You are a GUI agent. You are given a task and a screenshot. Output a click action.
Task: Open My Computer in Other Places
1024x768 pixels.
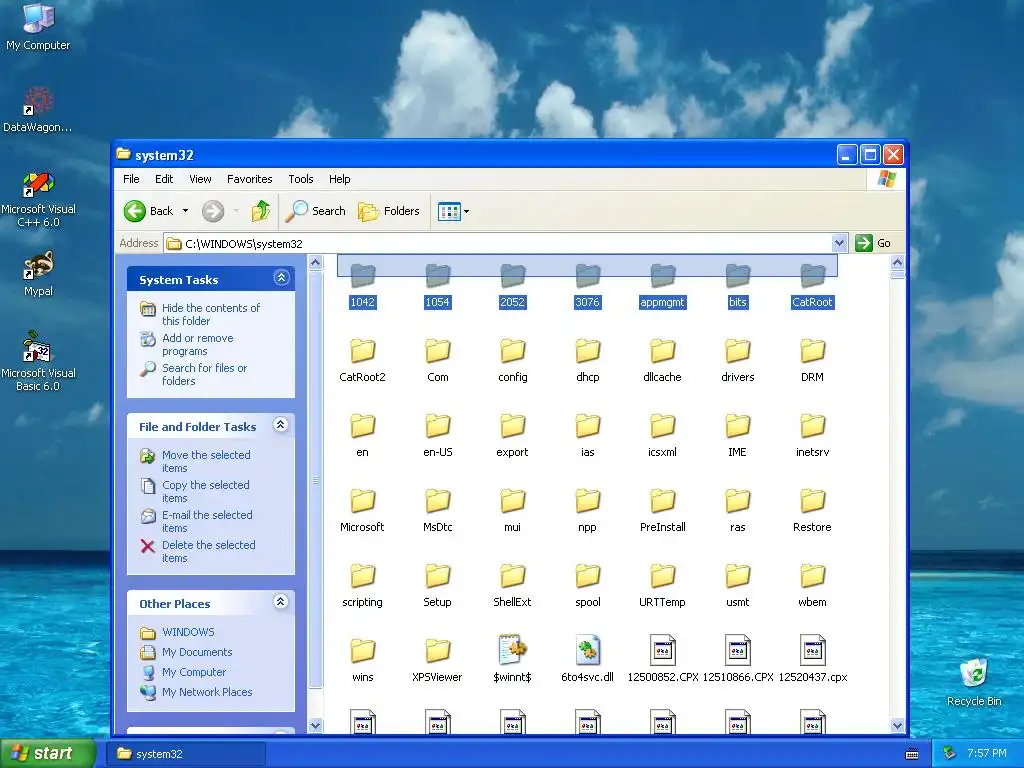193,672
